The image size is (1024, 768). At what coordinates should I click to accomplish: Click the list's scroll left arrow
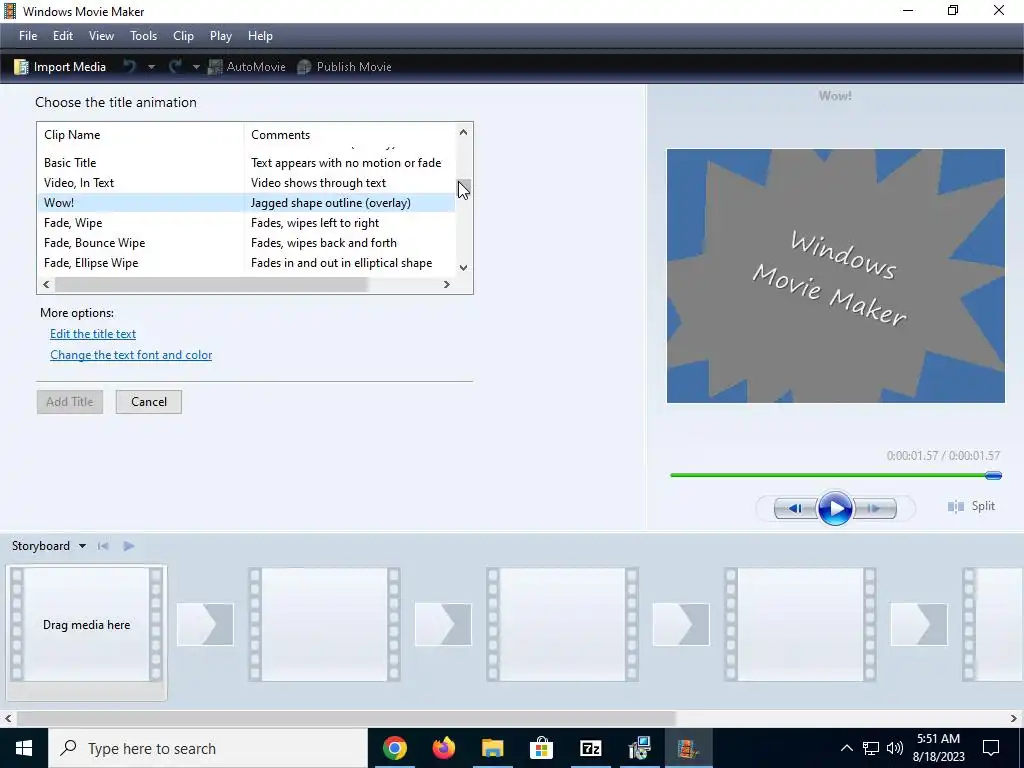coord(46,284)
